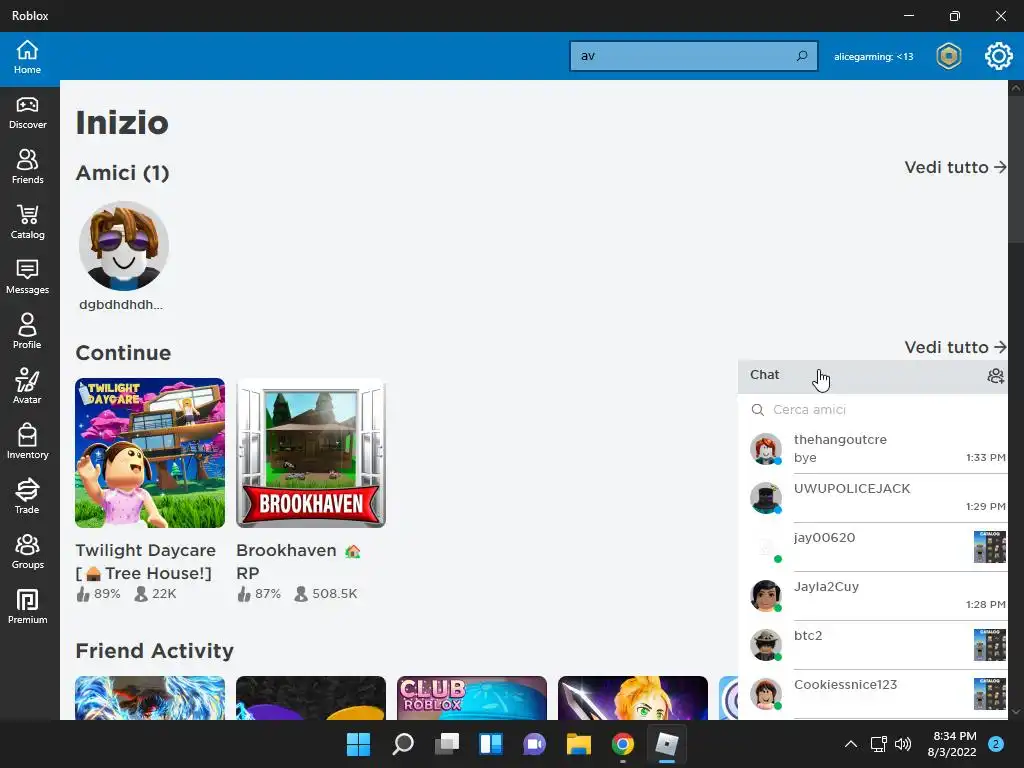Open the settings gear in the top bar
The image size is (1024, 768).
coord(999,56)
